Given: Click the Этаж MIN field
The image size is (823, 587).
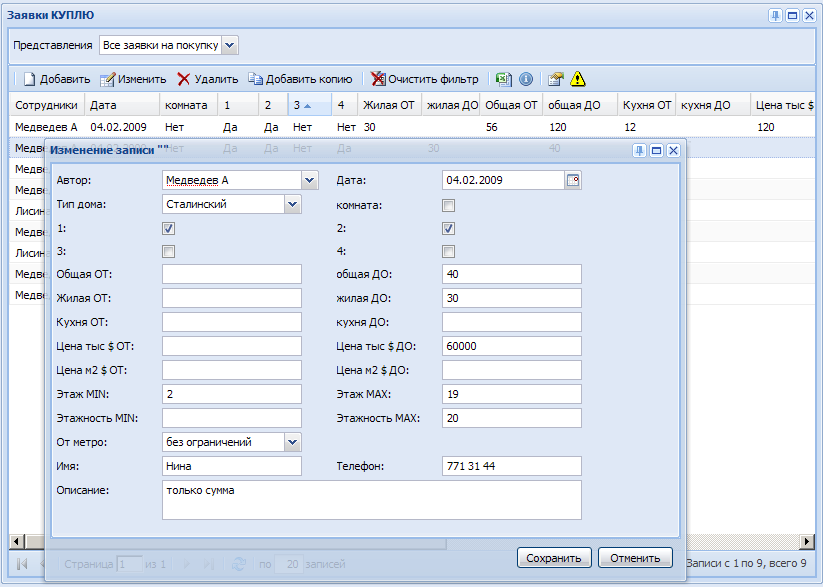Looking at the screenshot, I should click(x=232, y=394).
